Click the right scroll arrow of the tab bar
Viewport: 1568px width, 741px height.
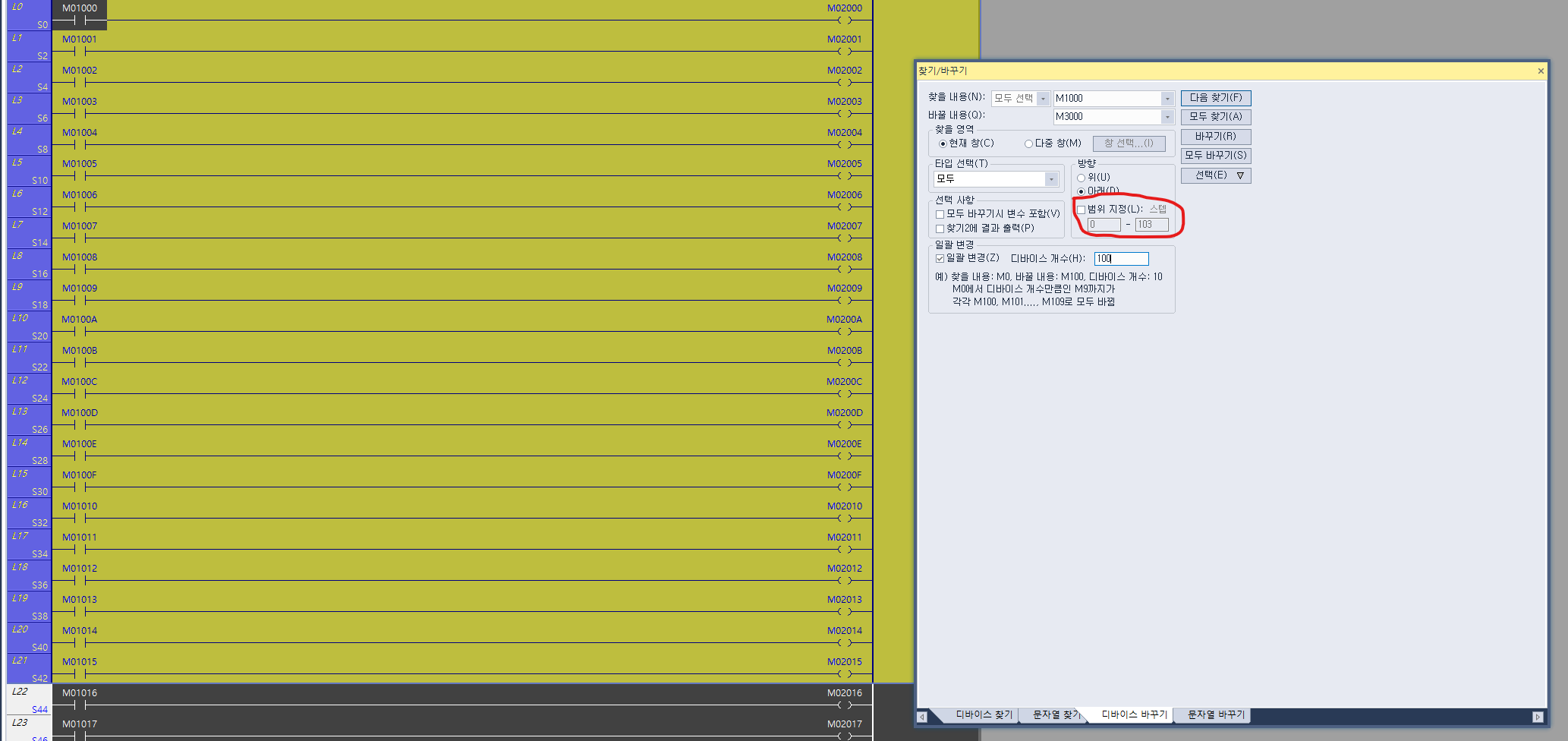tap(1538, 716)
